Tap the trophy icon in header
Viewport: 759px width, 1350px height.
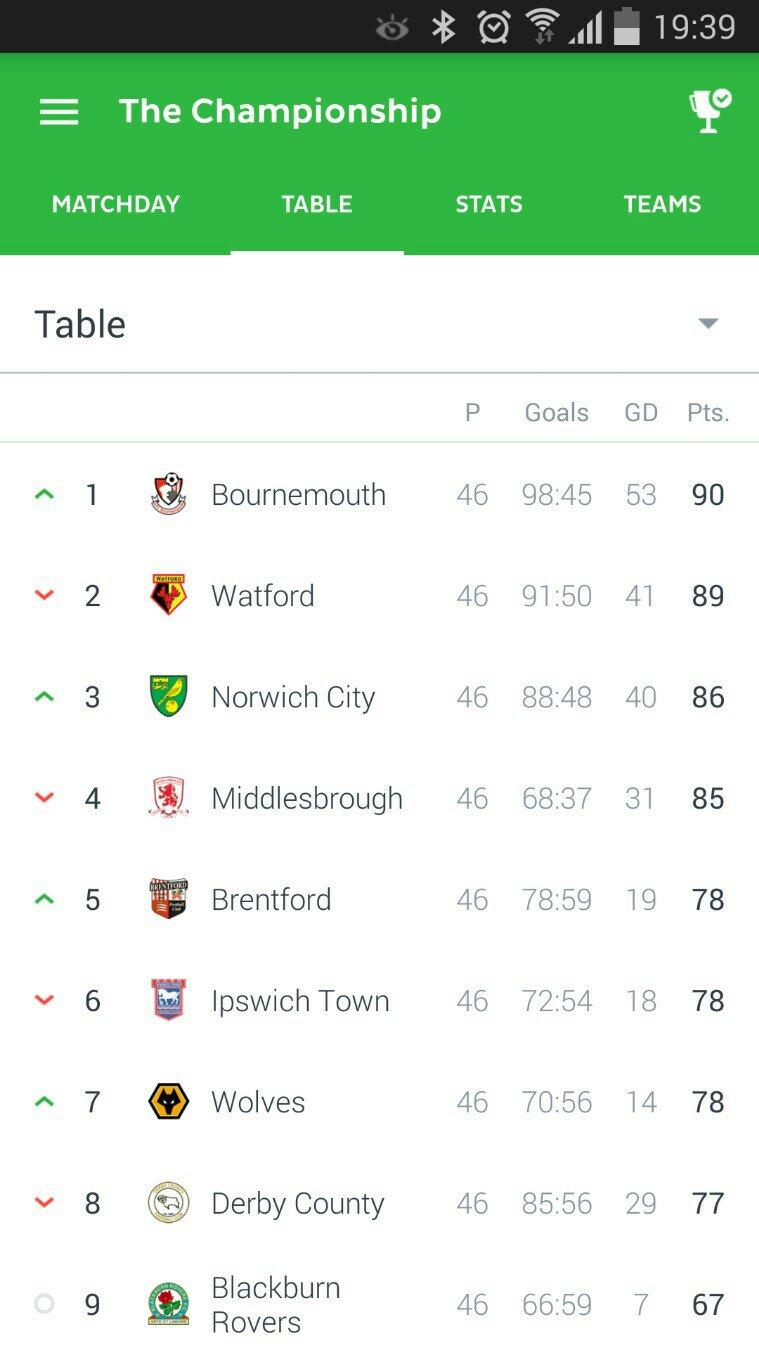710,111
